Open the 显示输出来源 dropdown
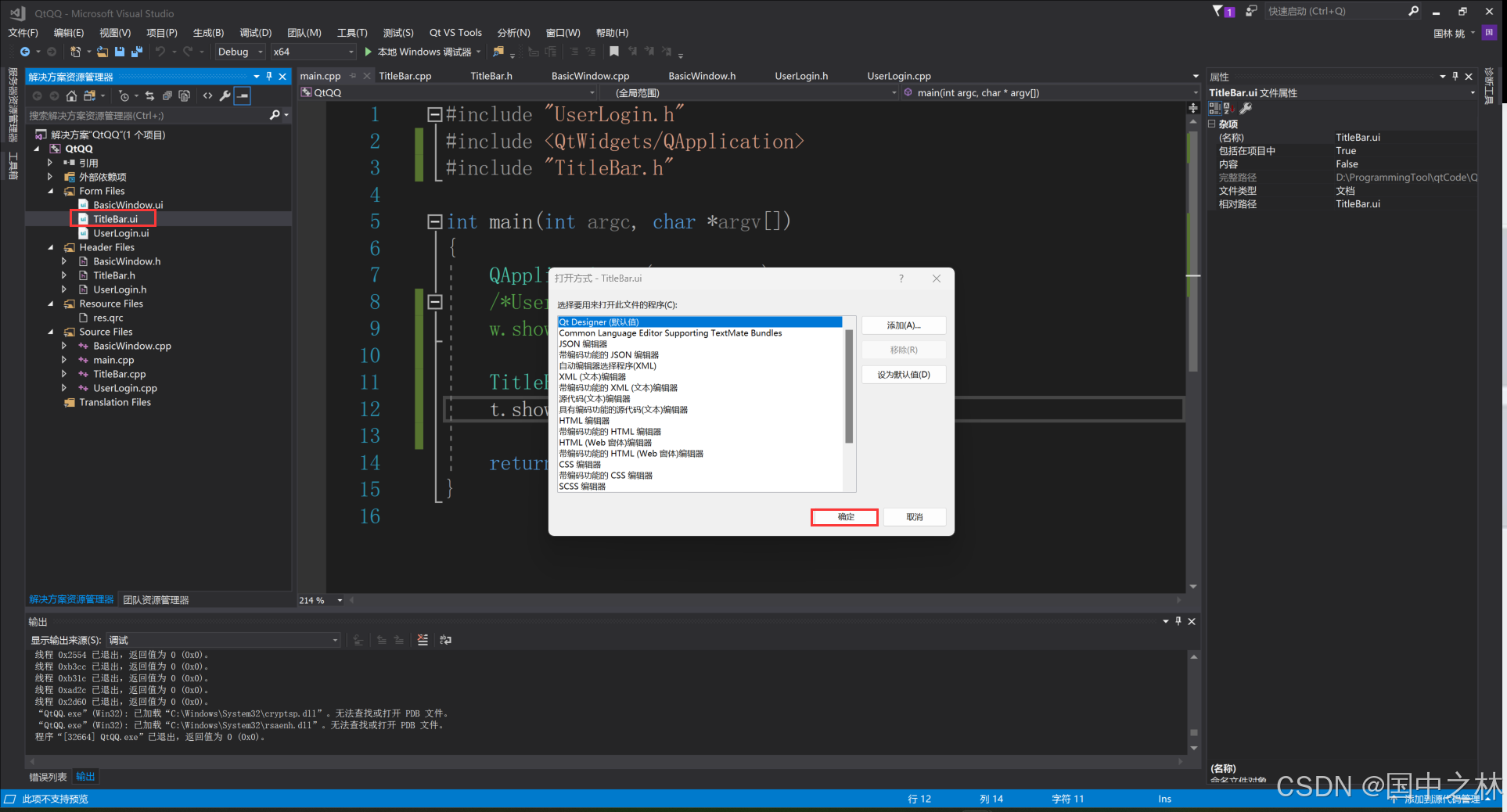1507x812 pixels. [224, 640]
